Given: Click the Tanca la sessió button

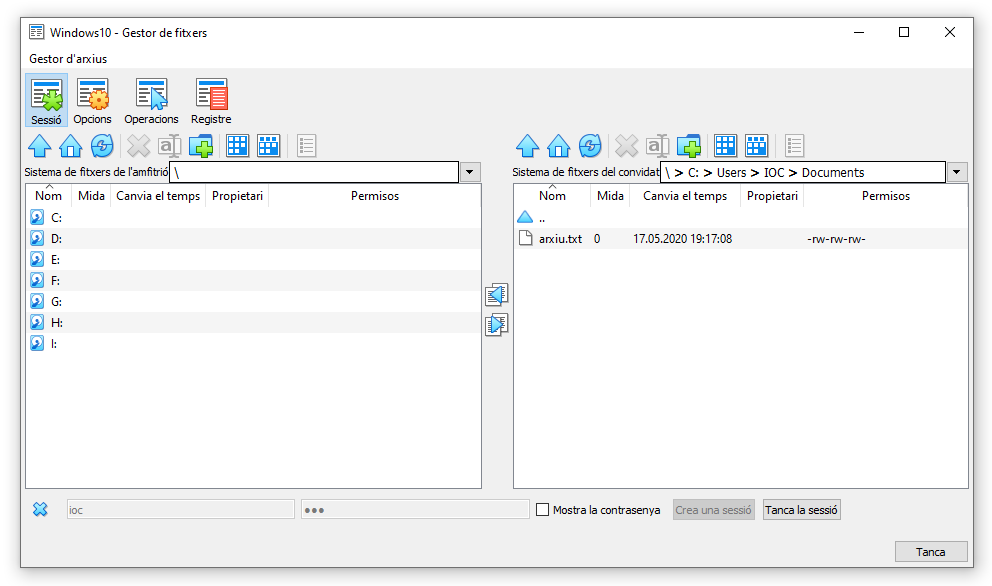Looking at the screenshot, I should [802, 510].
